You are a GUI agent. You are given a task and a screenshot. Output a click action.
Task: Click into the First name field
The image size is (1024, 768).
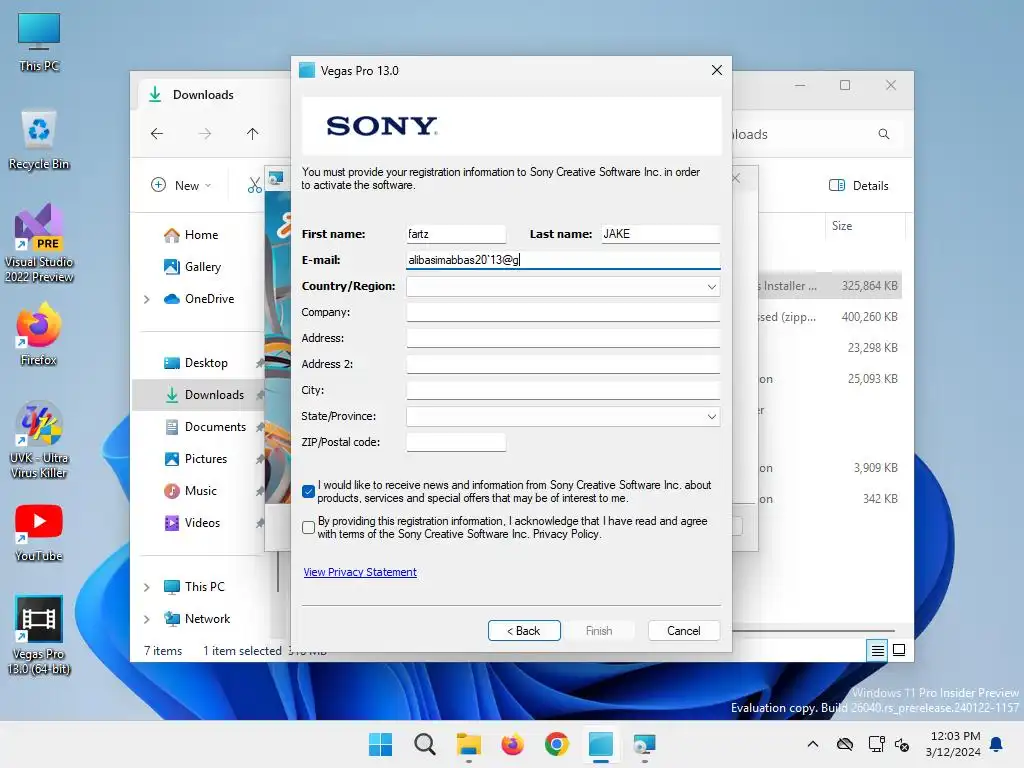click(x=456, y=234)
